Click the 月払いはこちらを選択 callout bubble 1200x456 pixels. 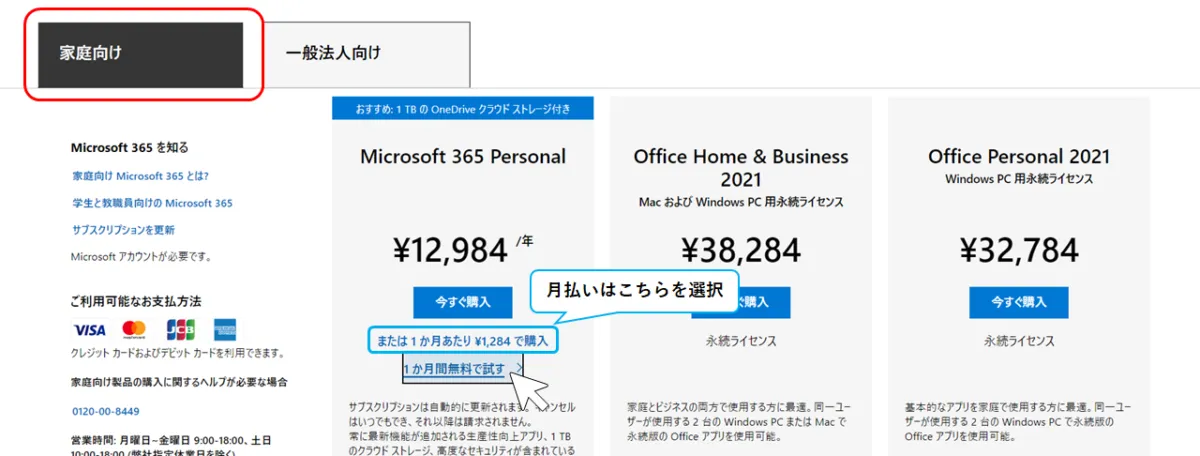point(634,290)
